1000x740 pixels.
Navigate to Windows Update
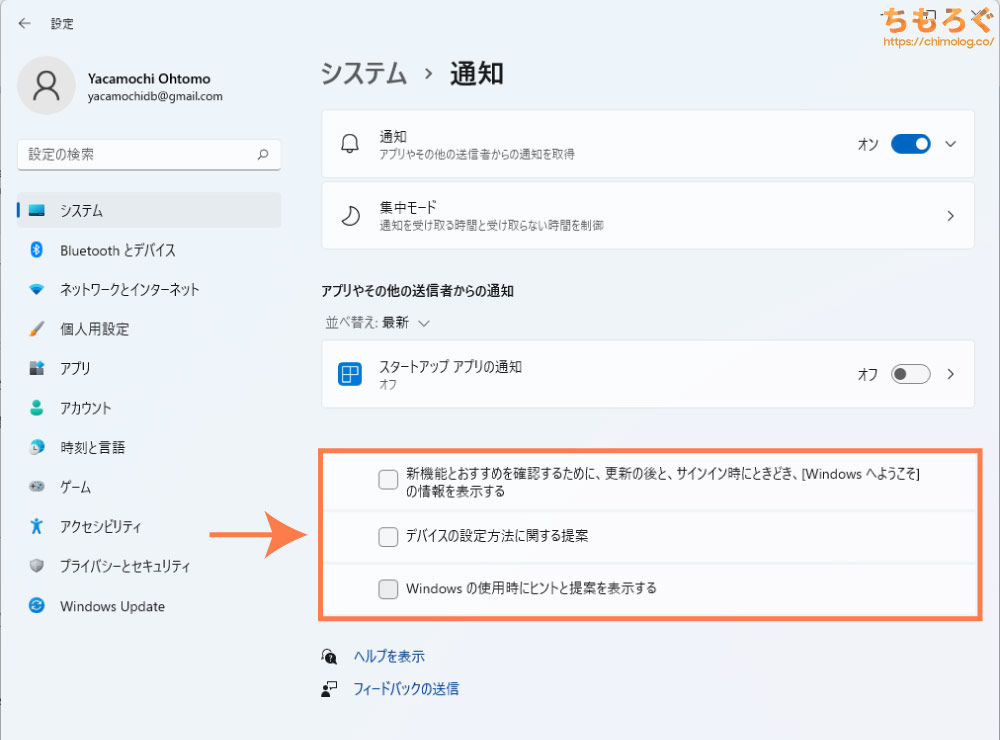149,605
